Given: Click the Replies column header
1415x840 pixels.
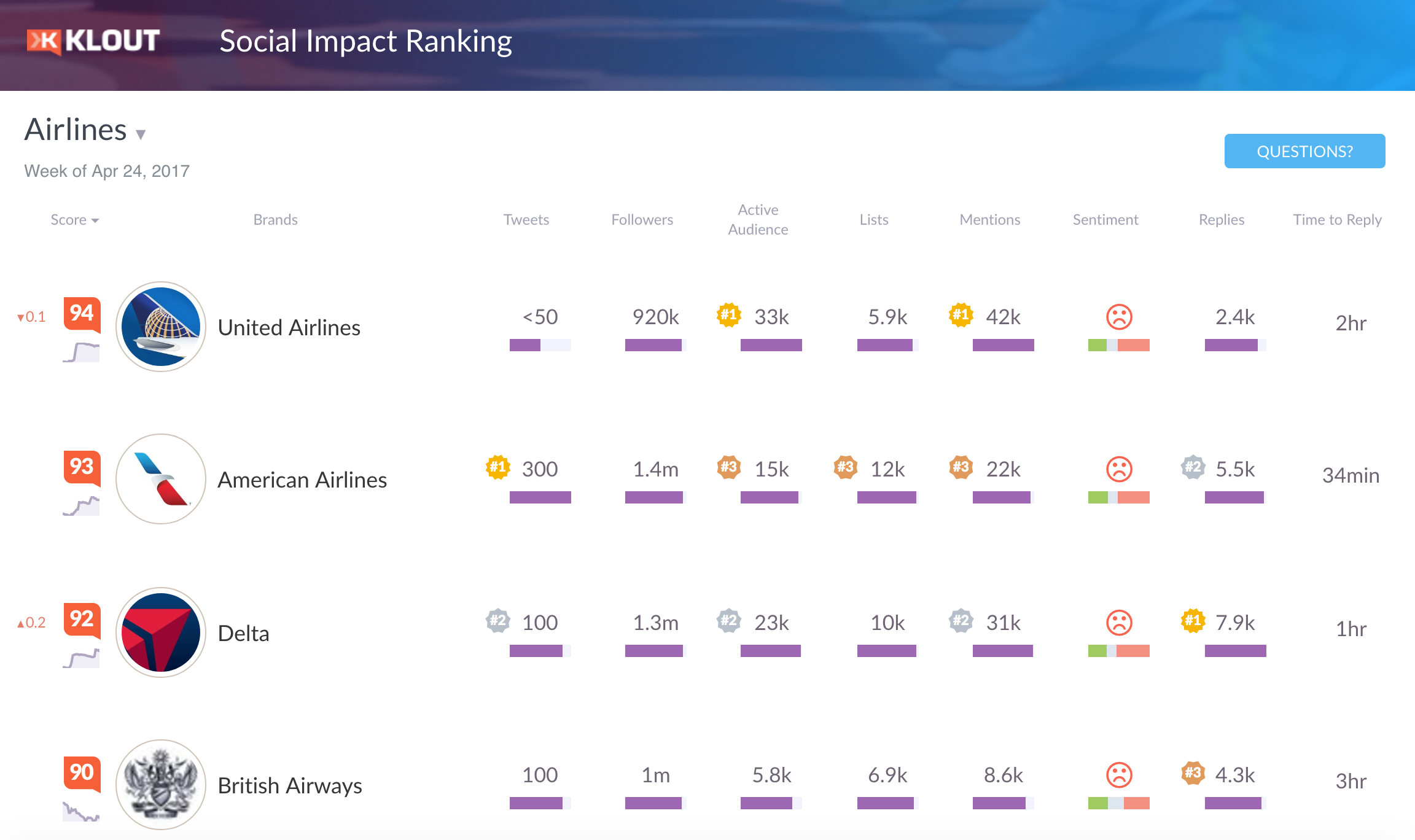Looking at the screenshot, I should tap(1222, 220).
